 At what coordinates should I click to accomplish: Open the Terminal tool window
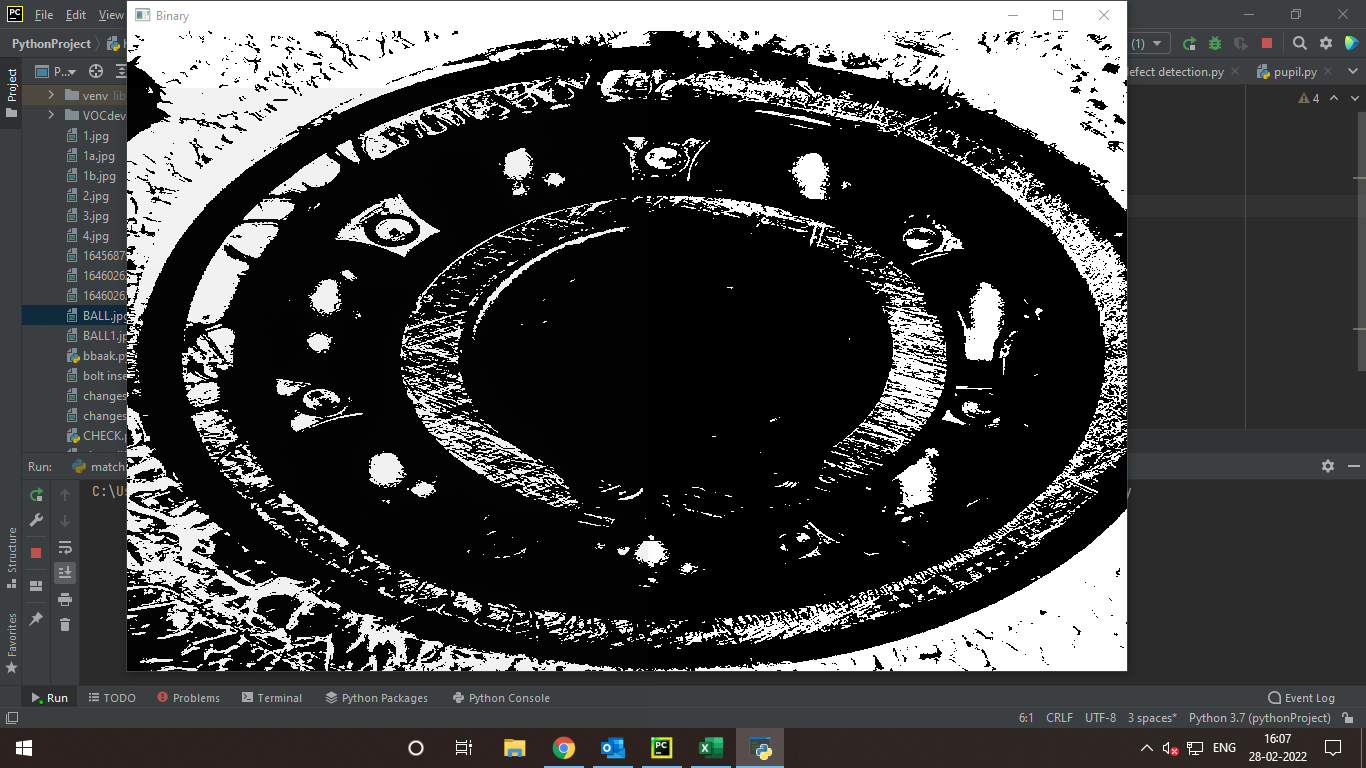point(272,698)
